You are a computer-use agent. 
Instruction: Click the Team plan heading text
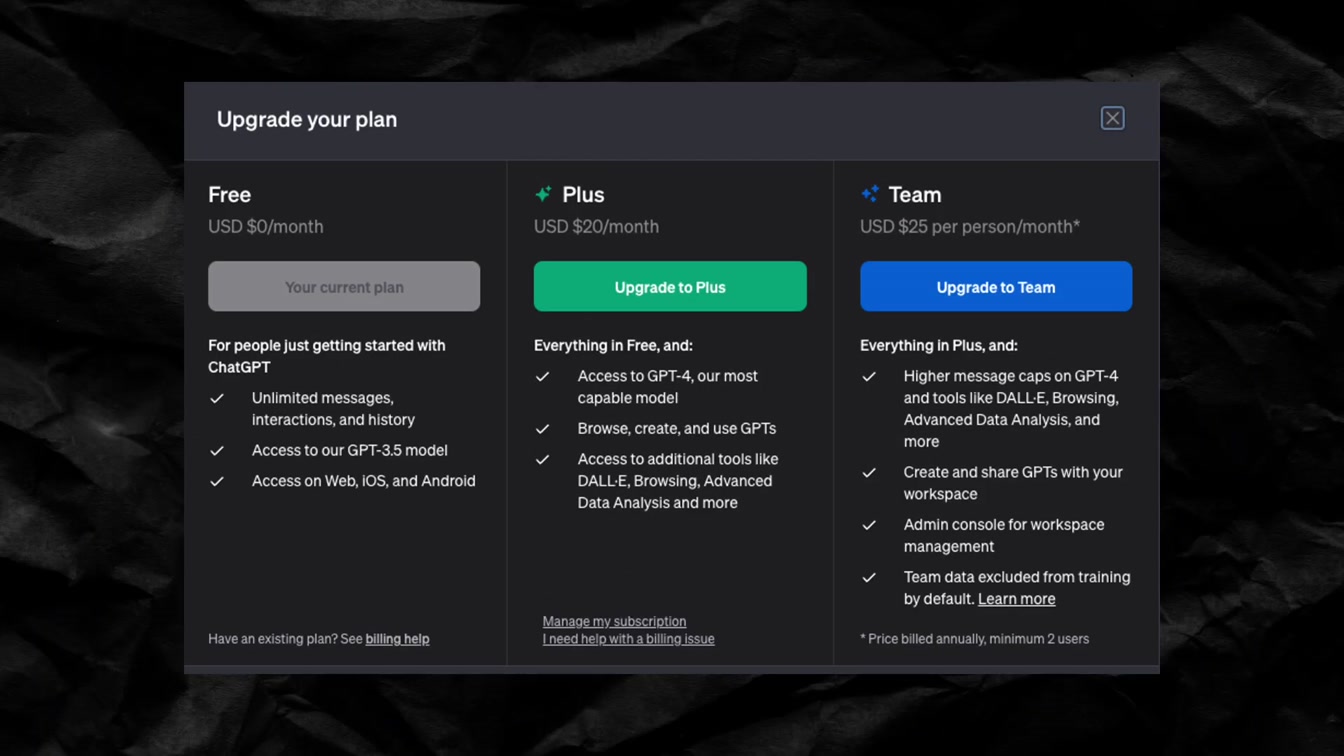click(x=915, y=194)
